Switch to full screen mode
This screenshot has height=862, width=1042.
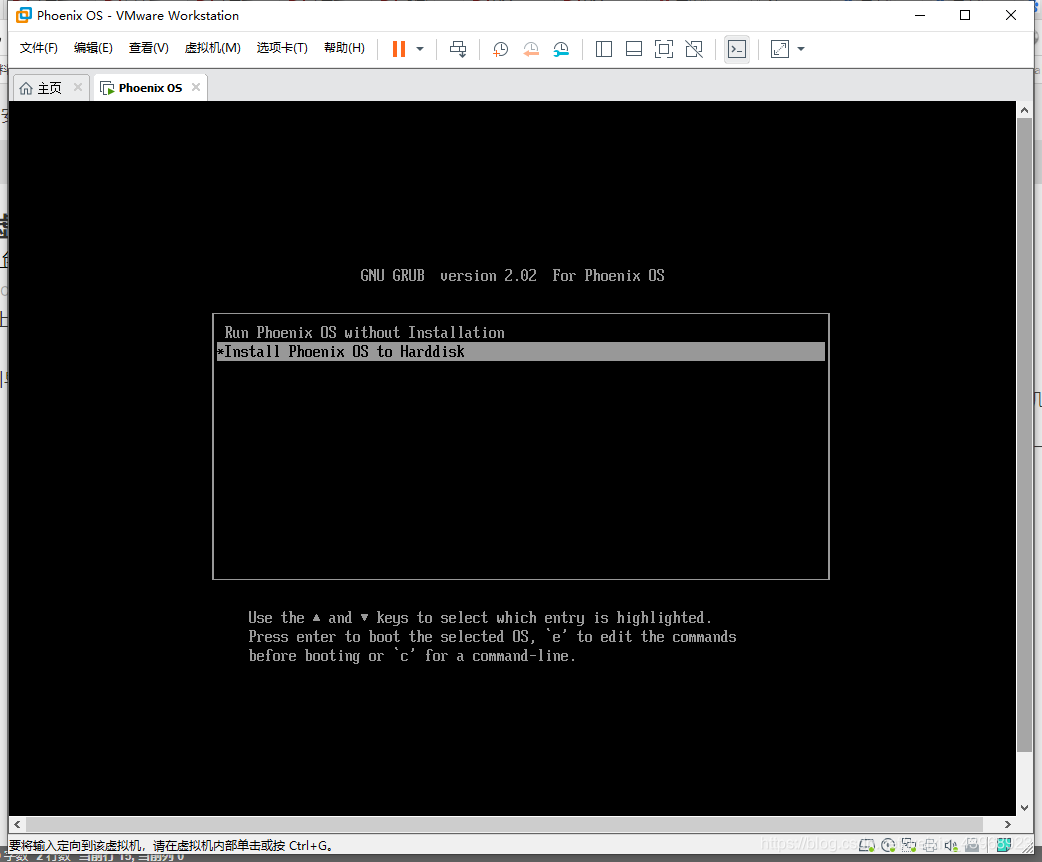tap(664, 49)
